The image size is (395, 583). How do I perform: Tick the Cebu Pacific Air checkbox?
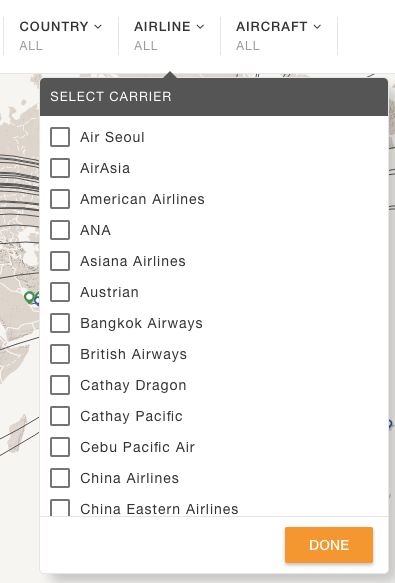[60, 447]
